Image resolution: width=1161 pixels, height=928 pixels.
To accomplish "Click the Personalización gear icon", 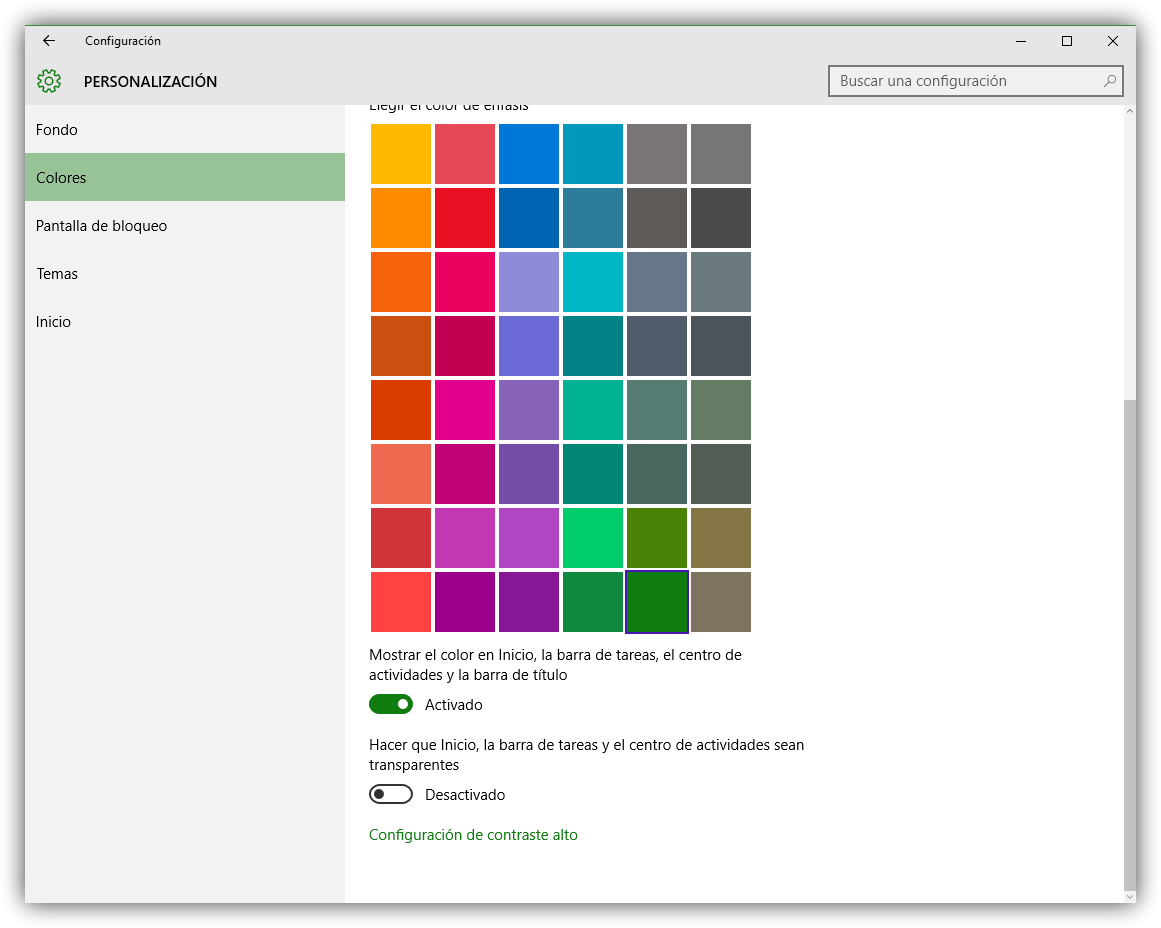I will pyautogui.click(x=49, y=81).
